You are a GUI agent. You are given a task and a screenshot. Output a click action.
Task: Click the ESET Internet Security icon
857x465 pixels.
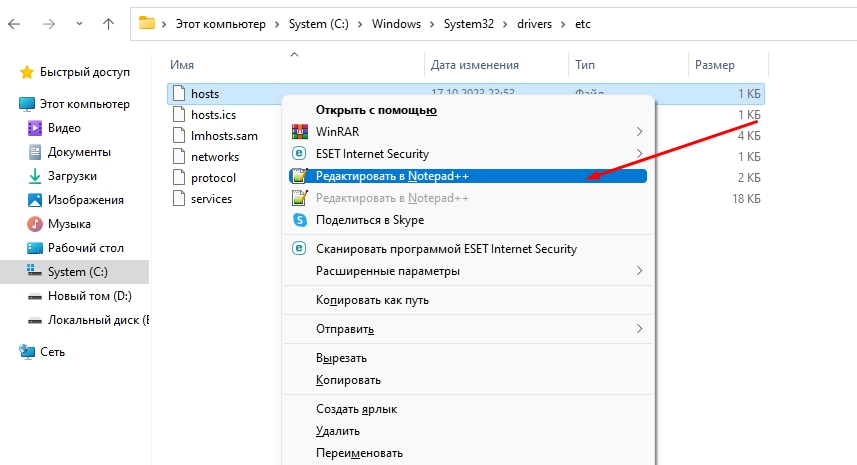298,154
